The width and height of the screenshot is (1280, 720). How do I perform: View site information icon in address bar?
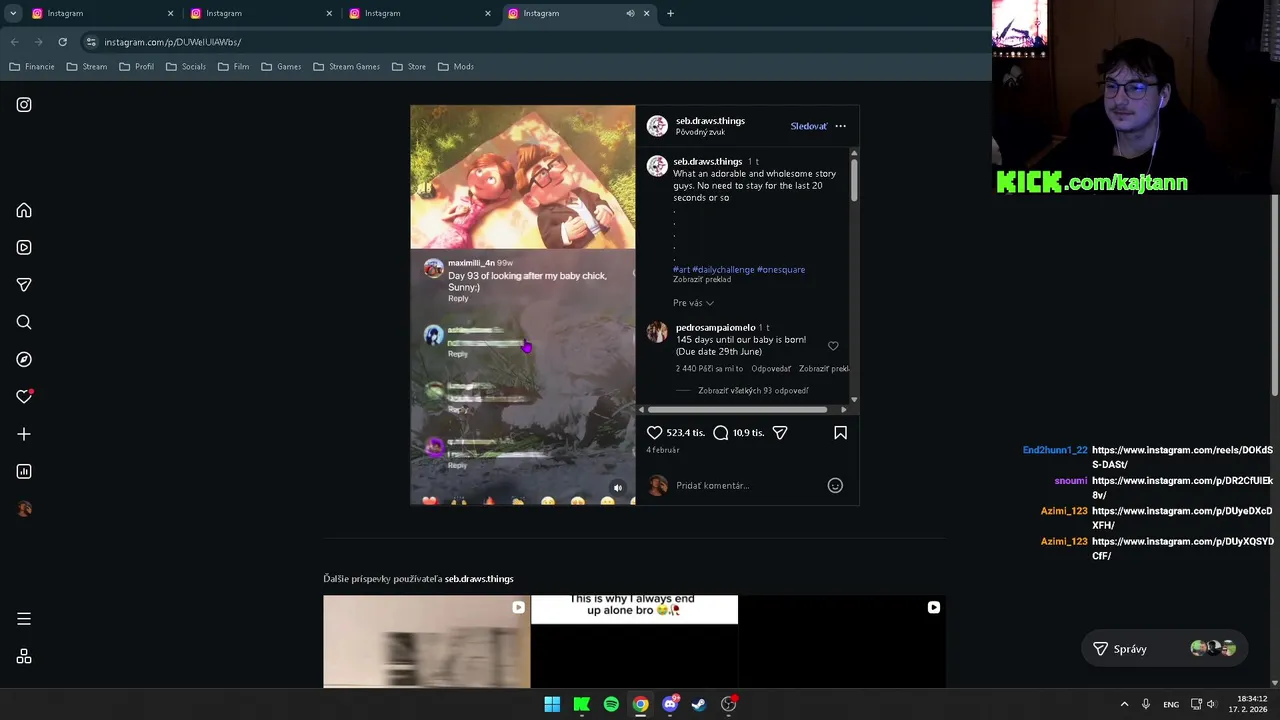pyautogui.click(x=91, y=42)
